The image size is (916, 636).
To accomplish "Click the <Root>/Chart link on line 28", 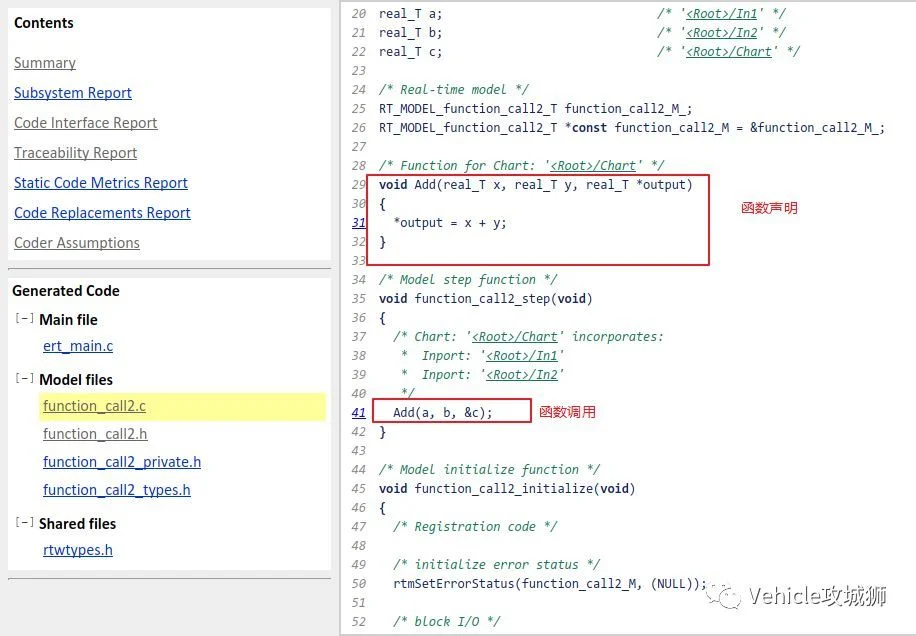I will click(x=593, y=166).
